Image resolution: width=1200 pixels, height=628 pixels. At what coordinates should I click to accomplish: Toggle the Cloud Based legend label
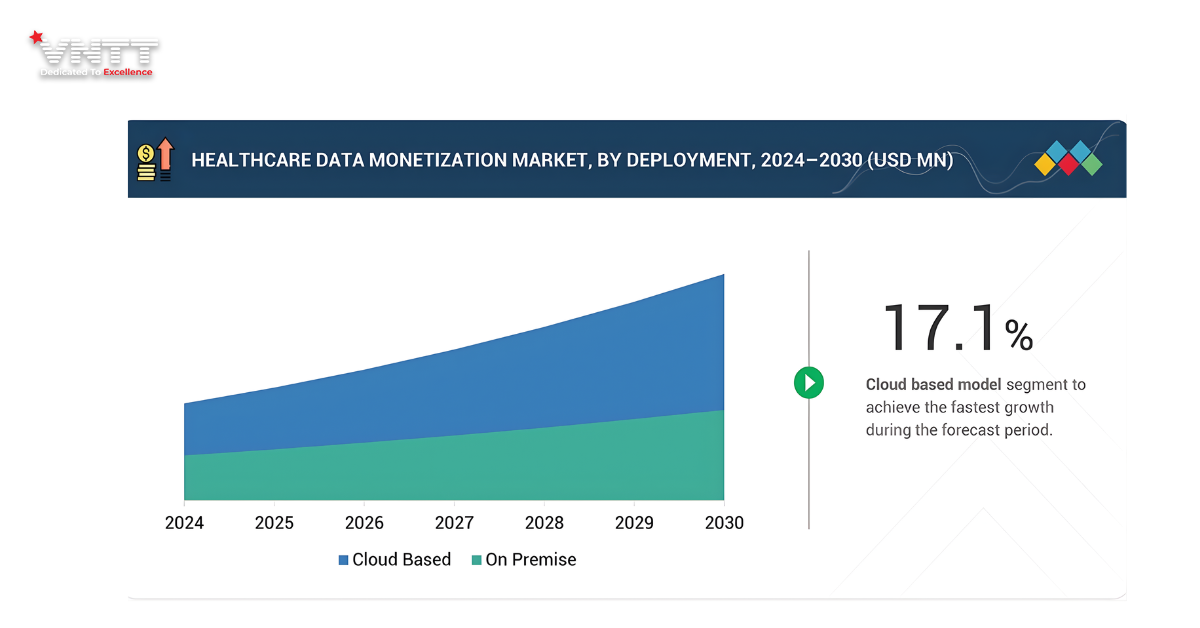401,560
